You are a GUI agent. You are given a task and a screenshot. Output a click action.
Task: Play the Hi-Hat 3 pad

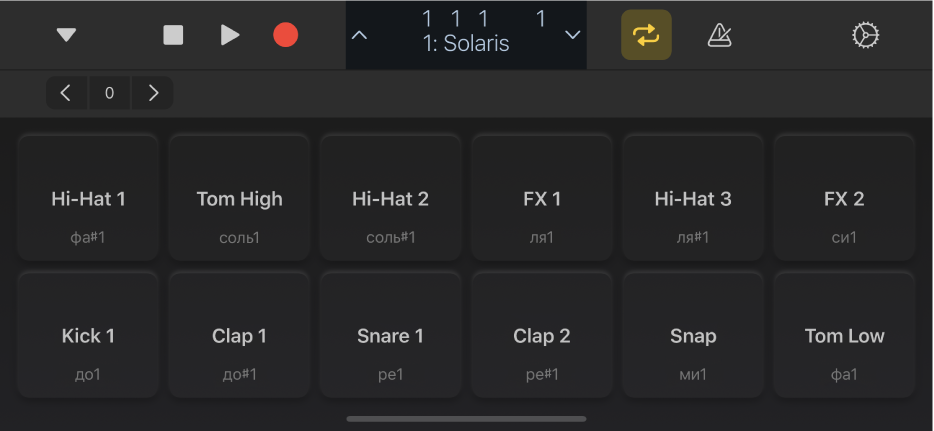[693, 198]
